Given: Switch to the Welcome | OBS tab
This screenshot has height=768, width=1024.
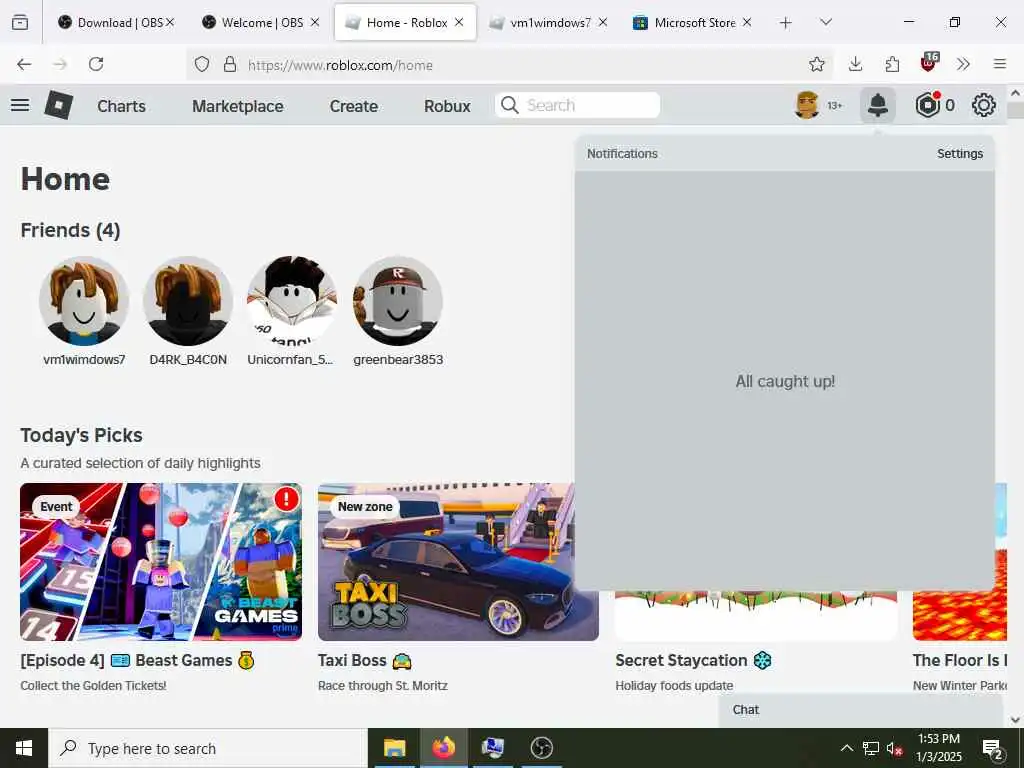Looking at the screenshot, I should point(259,23).
